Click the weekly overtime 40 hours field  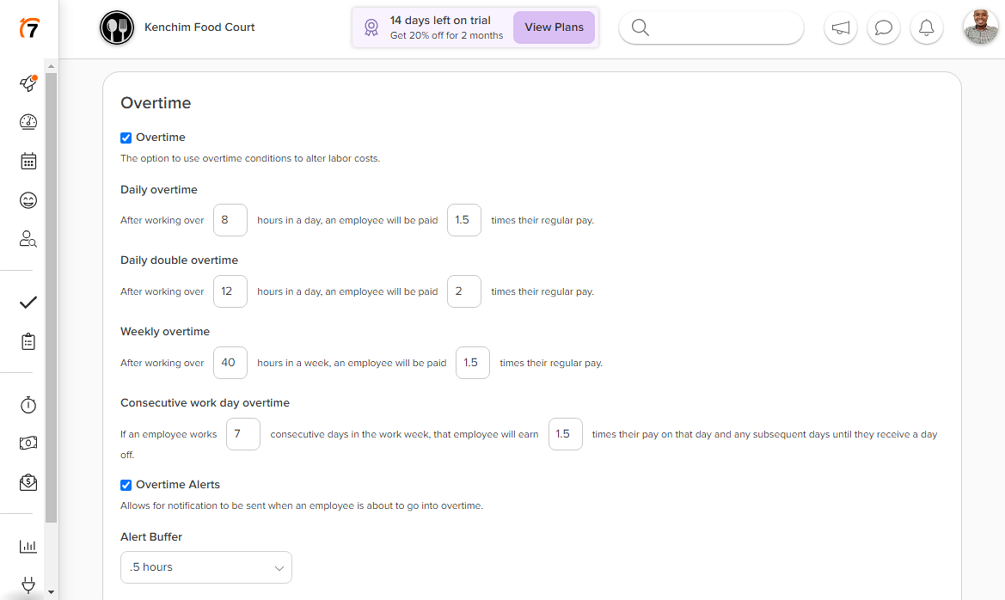pyautogui.click(x=230, y=362)
